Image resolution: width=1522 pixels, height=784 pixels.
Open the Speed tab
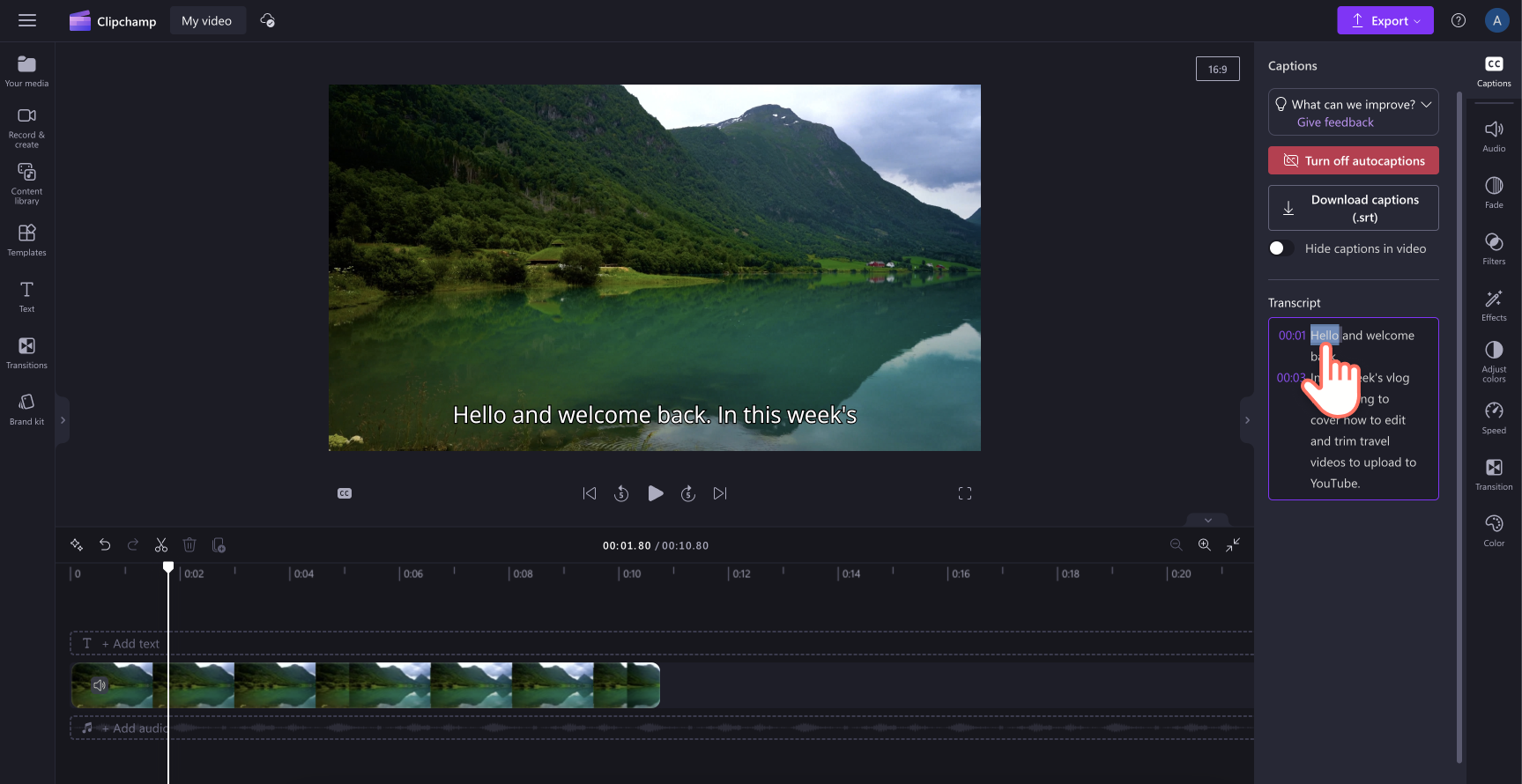click(1494, 418)
